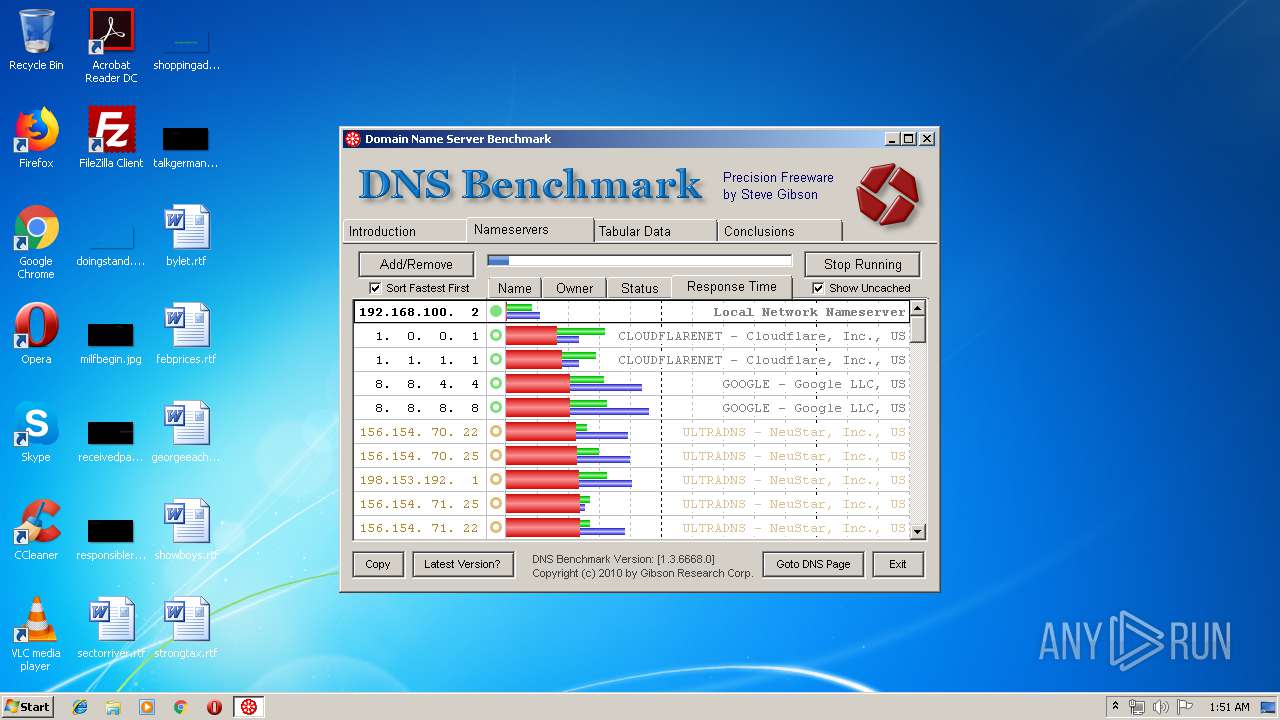The image size is (1280, 720).
Task: Select the Status sub-tab
Action: 640,288
